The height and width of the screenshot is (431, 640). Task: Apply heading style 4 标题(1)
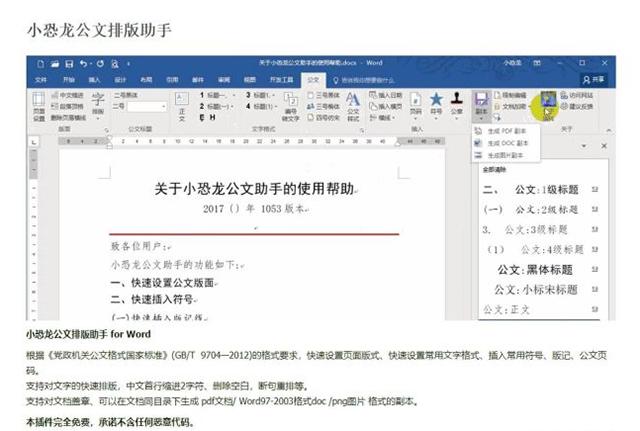(261, 107)
